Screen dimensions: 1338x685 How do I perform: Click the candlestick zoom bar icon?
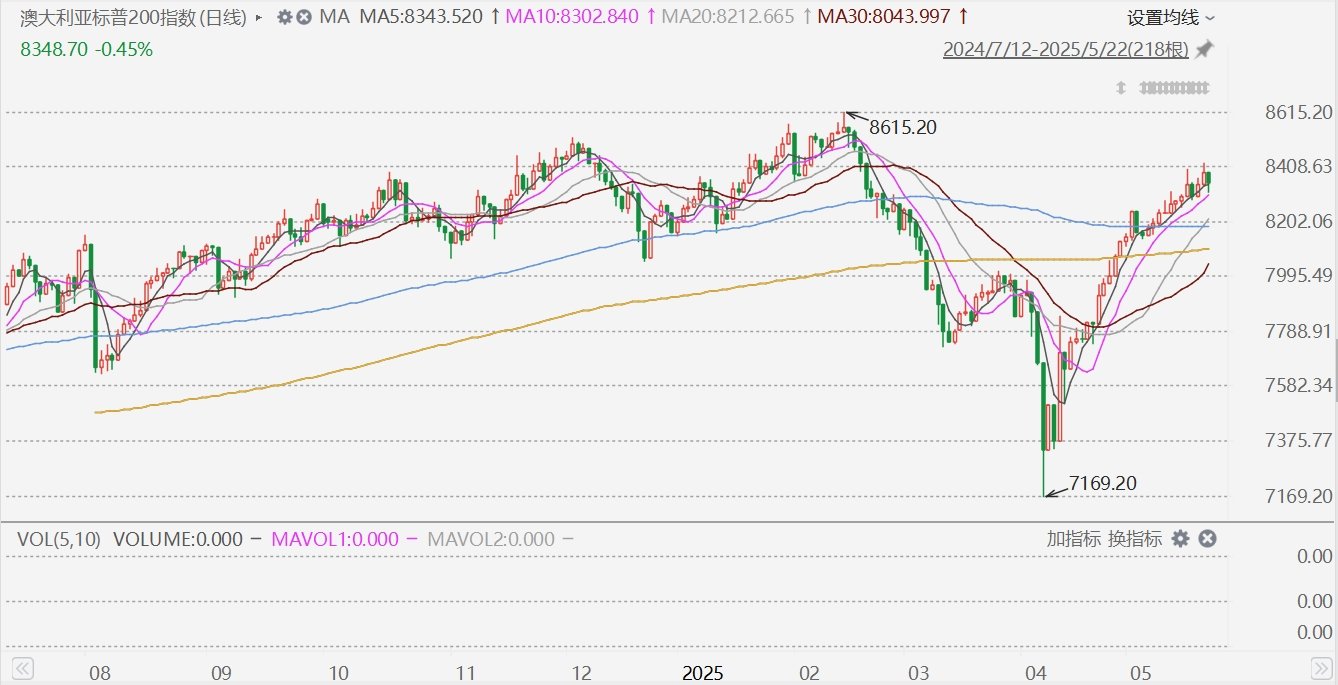[x=1174, y=87]
